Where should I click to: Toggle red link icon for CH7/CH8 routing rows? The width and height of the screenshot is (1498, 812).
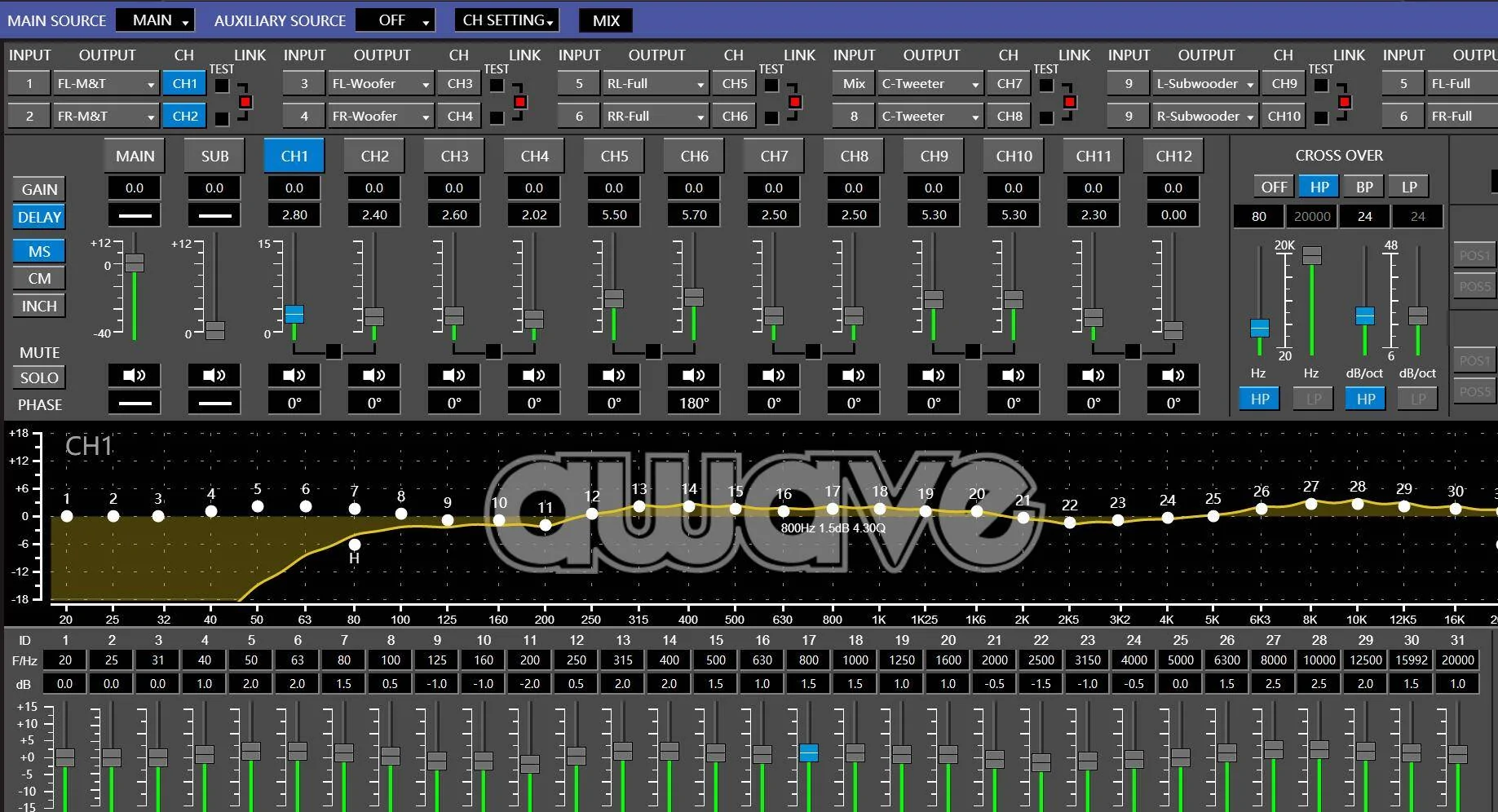[1069, 102]
